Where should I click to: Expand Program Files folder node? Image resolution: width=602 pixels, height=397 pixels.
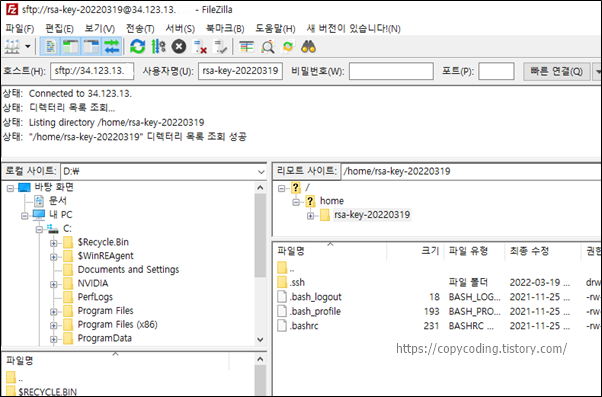coord(54,312)
